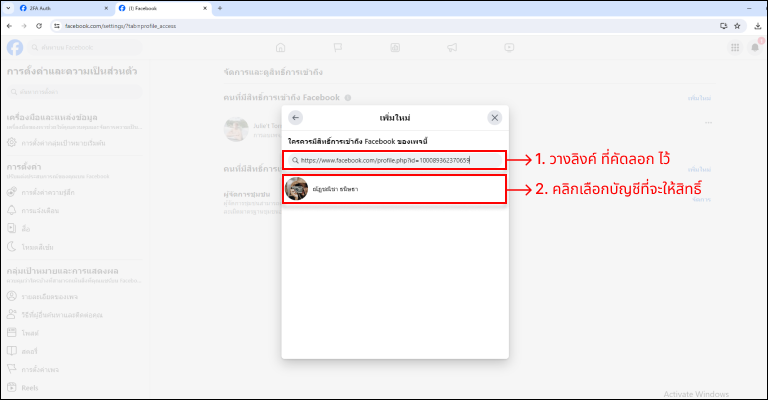Click the manage link beside community managers
768x400 pixels.
pyautogui.click(x=701, y=200)
